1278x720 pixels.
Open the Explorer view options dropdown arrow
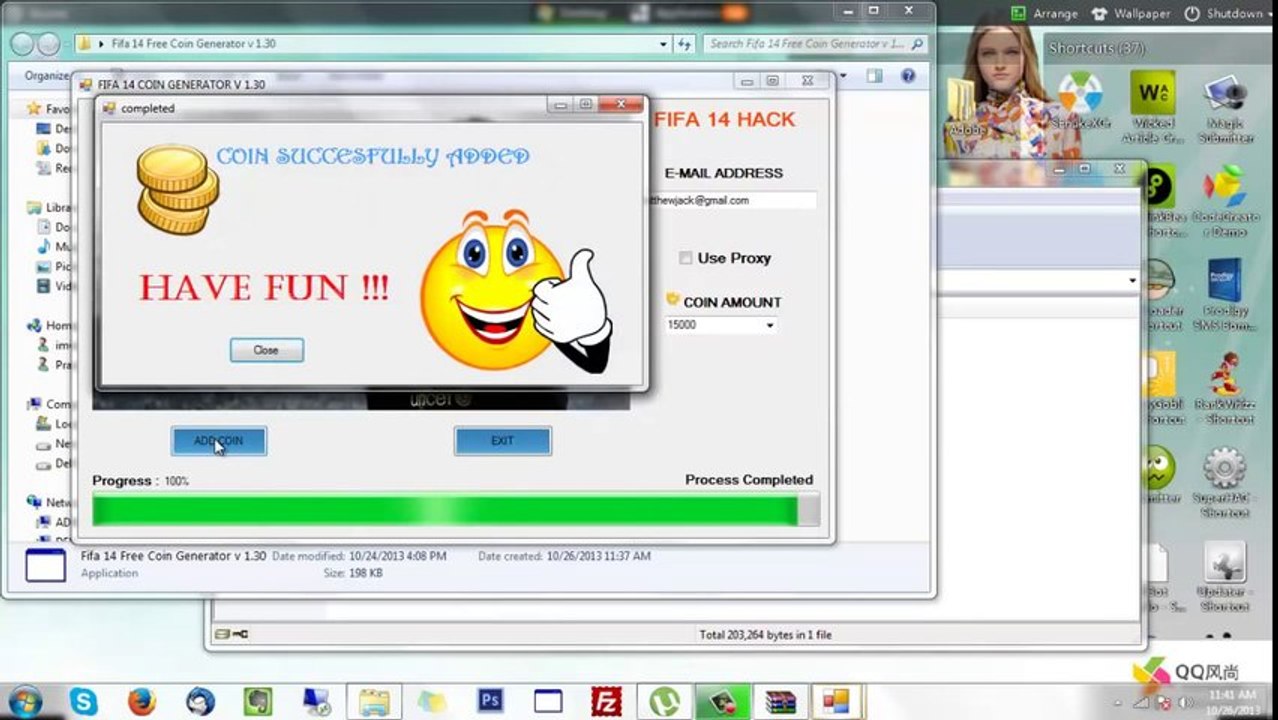tap(843, 76)
